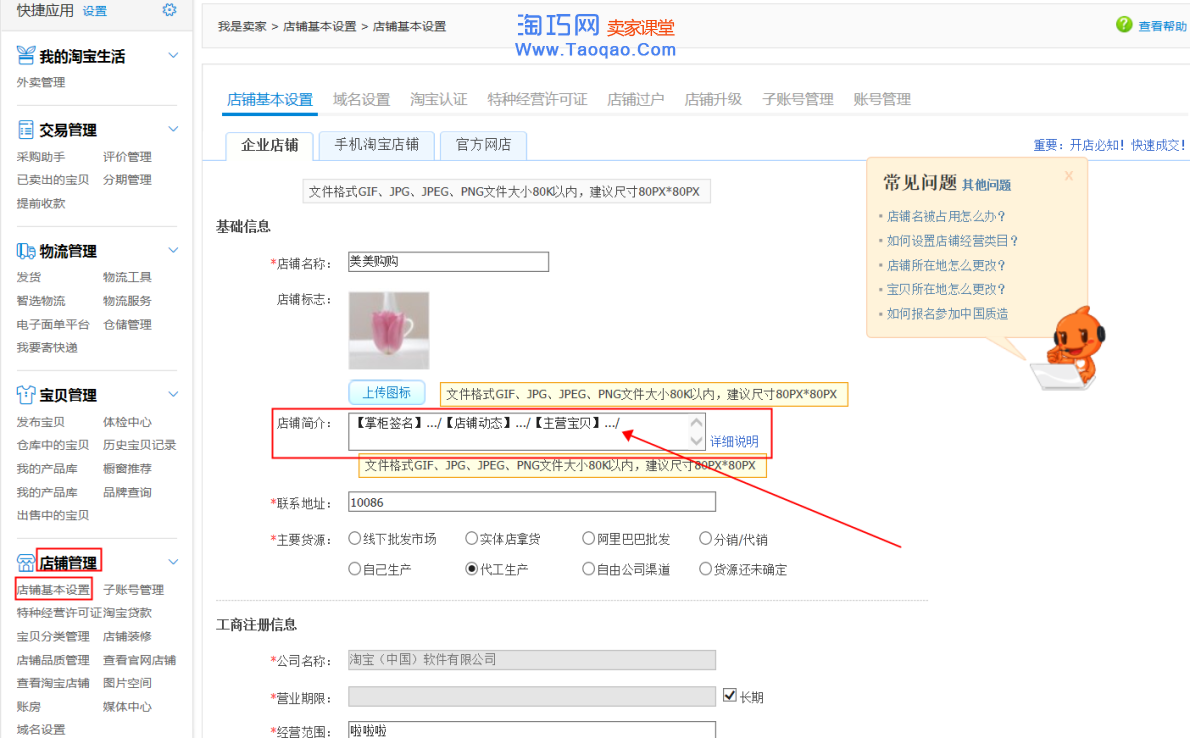
Task: Click the 联系地址 input field
Action: 532,502
